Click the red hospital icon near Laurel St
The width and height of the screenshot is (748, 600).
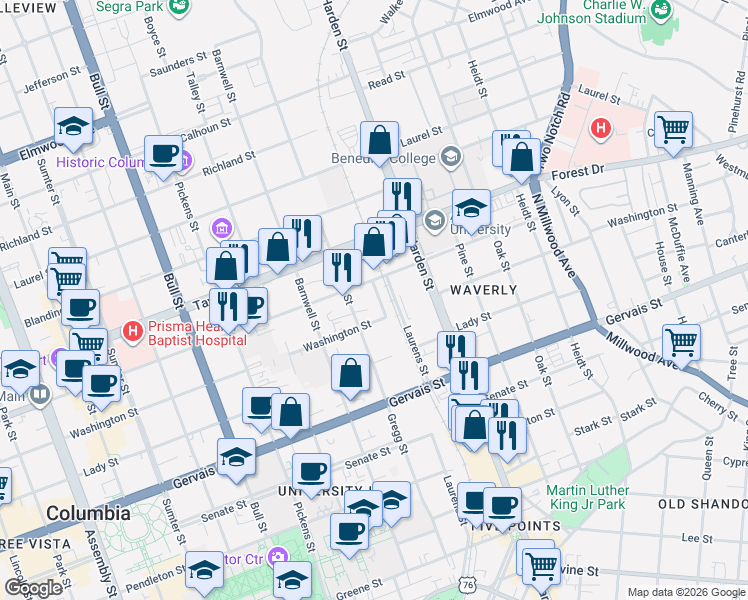point(601,128)
